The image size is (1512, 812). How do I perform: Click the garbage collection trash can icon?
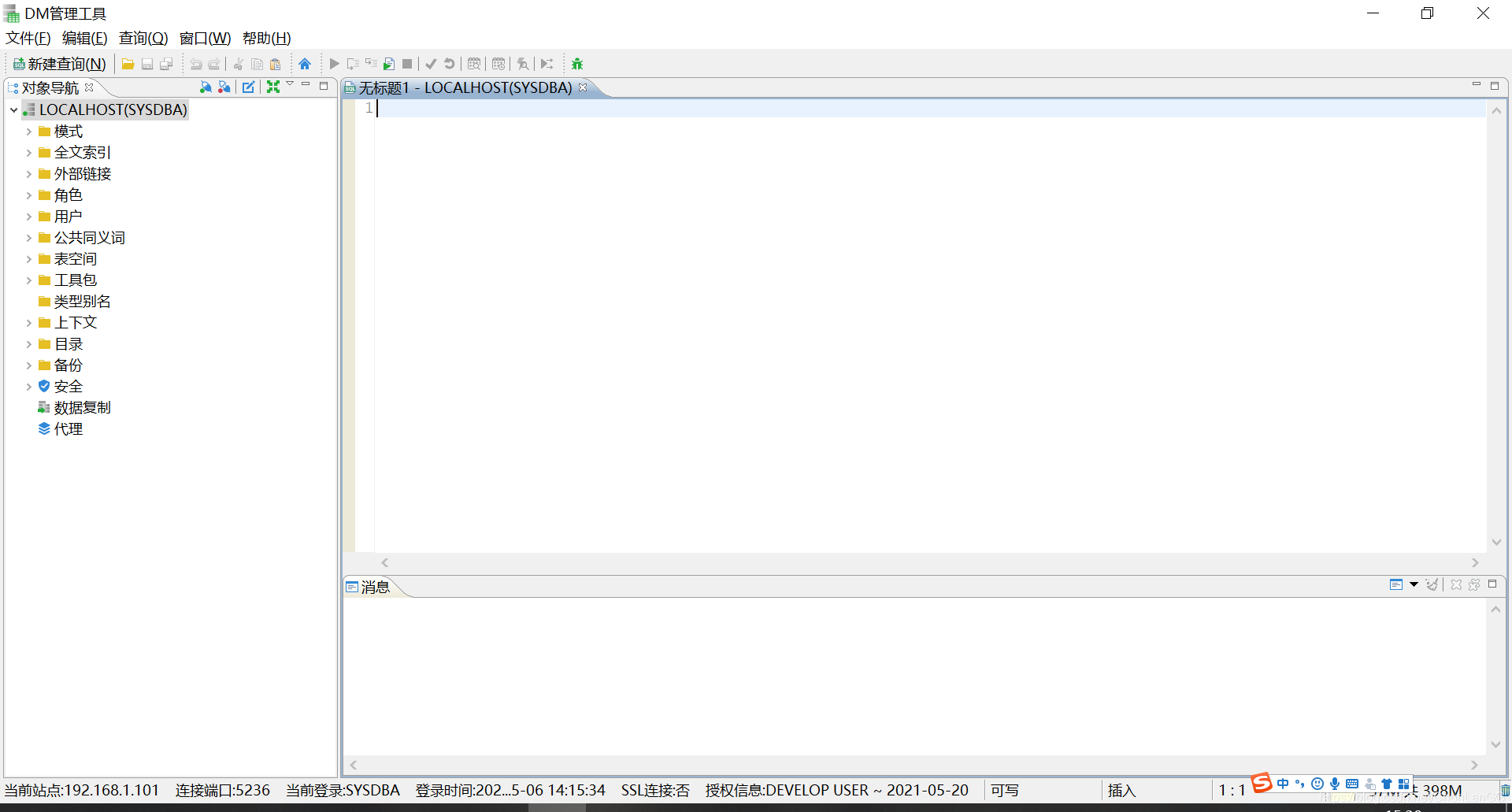(x=1505, y=790)
